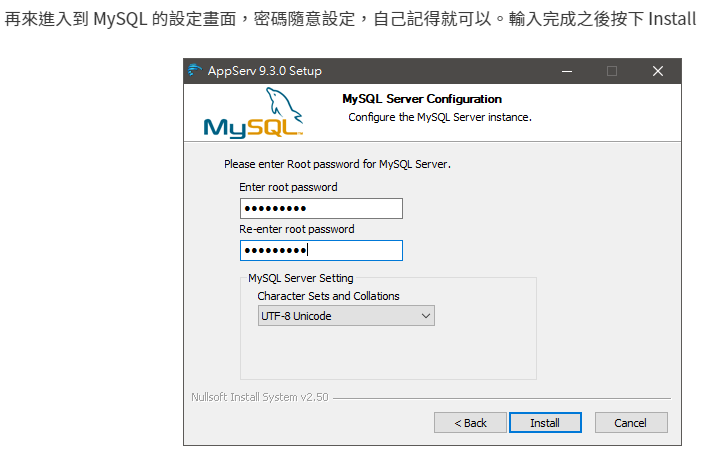Viewport: 703px width, 455px height.
Task: Go back with the < Back button
Action: [x=470, y=423]
